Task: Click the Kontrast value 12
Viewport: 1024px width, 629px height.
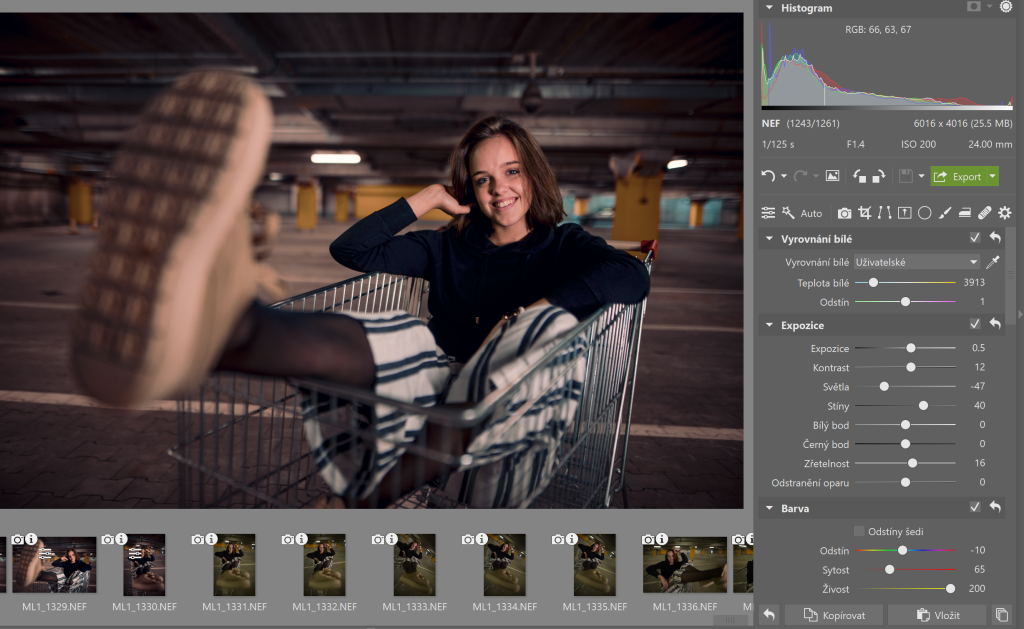Action: (x=980, y=367)
